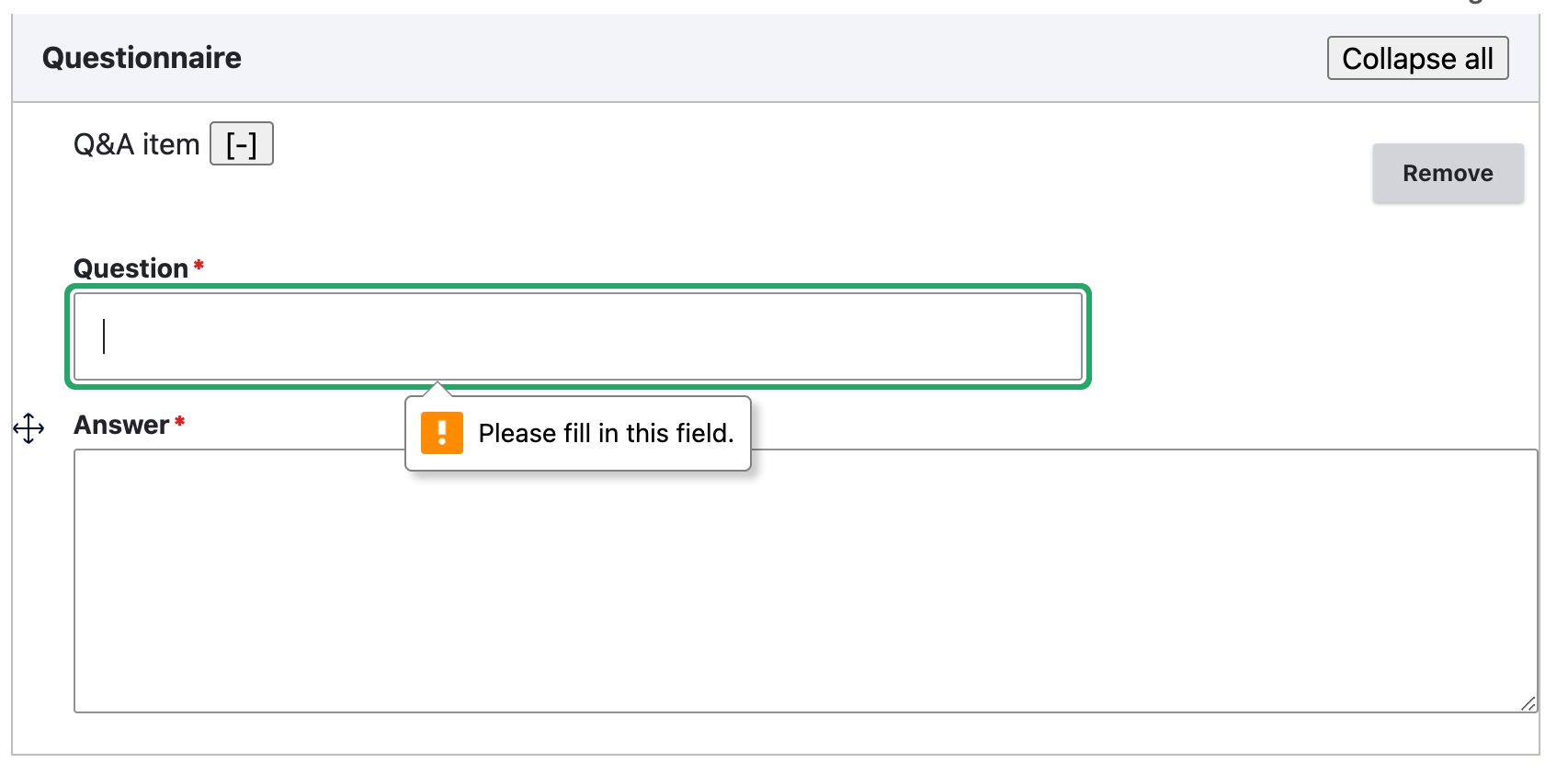
Task: Grab the cross-arrow drag handle icon
Action: 28,427
